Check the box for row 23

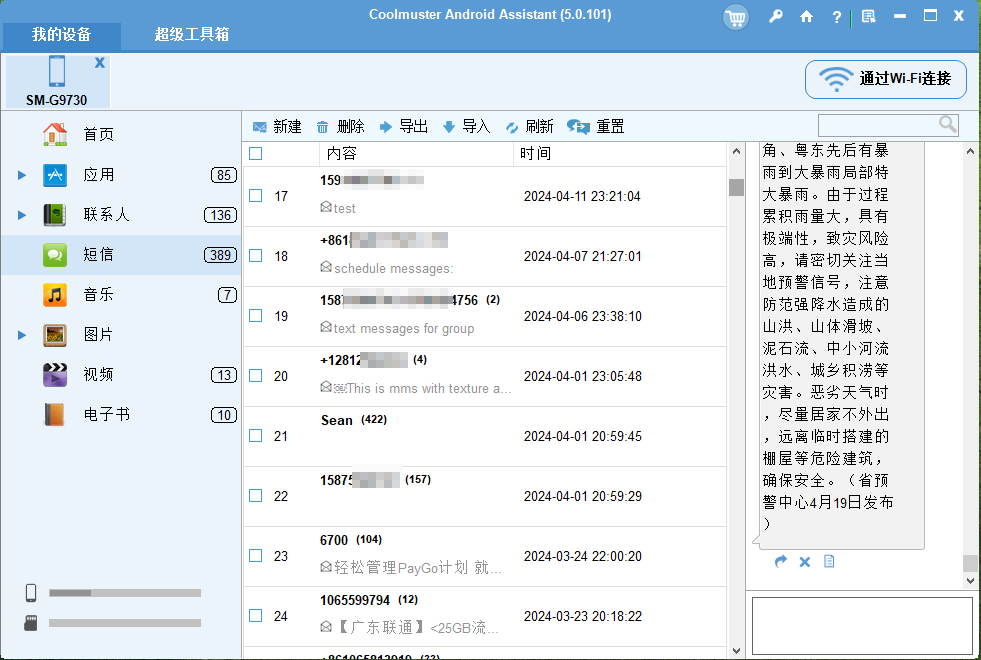tap(255, 556)
